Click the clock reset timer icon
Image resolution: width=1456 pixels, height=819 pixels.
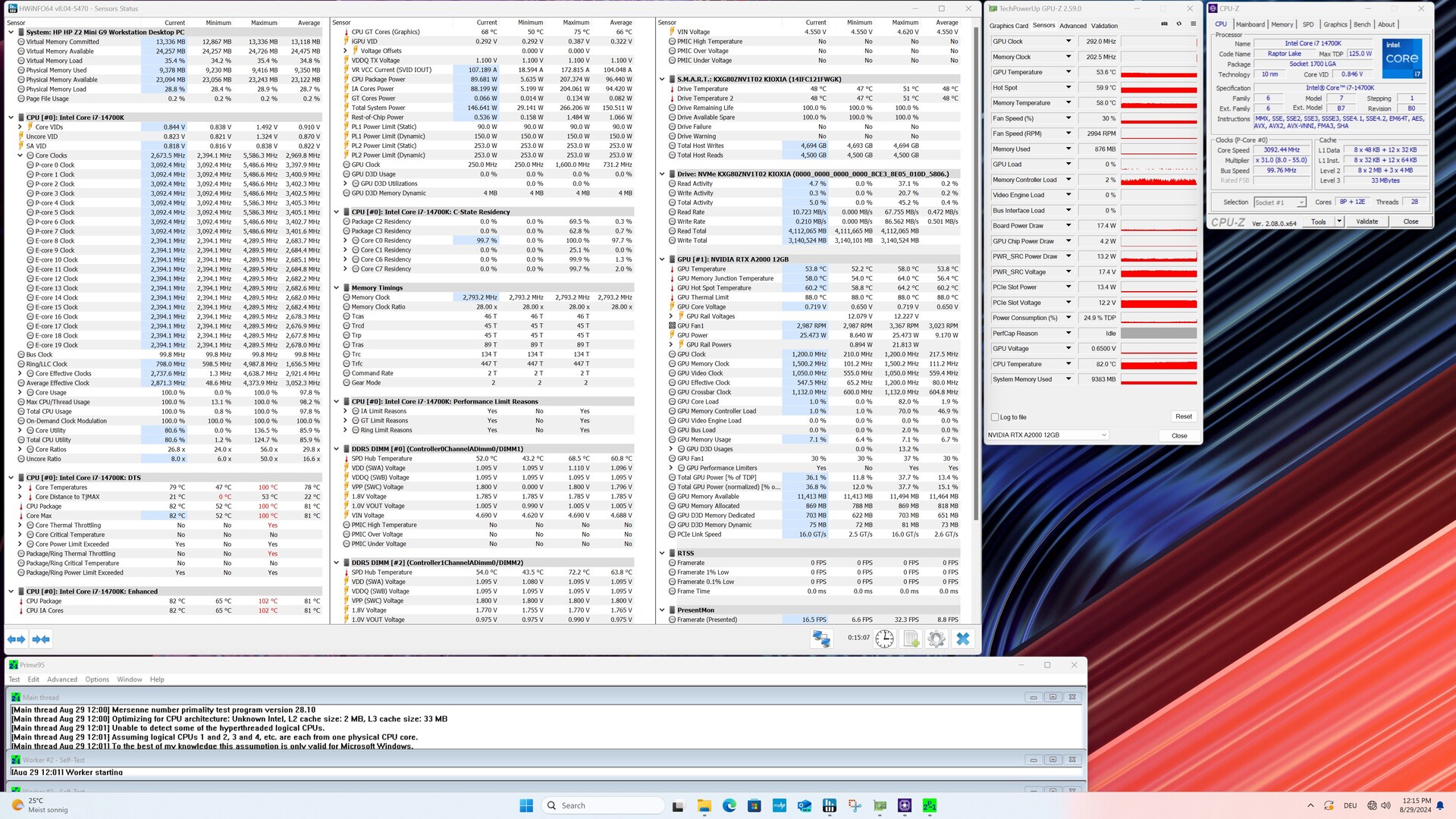pos(884,639)
